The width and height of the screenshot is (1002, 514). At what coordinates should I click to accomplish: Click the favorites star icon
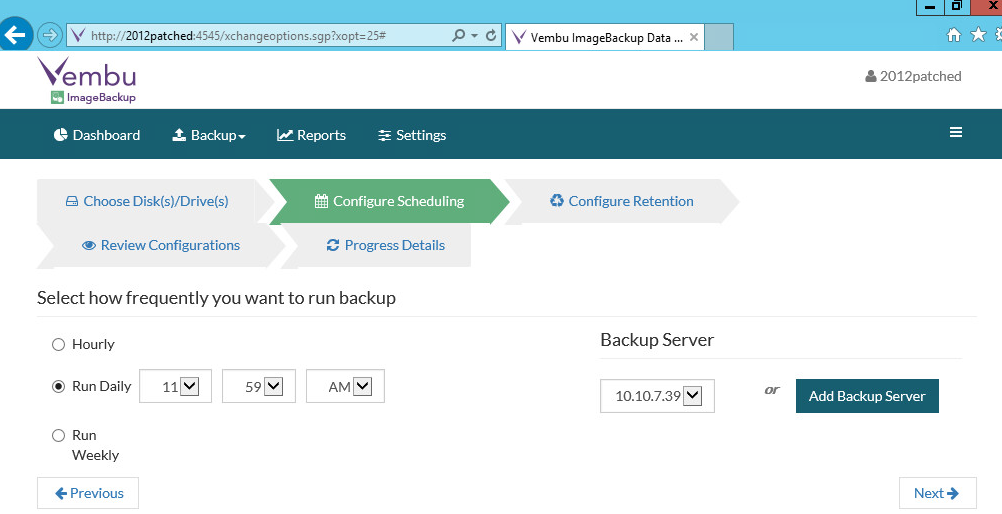pos(978,35)
